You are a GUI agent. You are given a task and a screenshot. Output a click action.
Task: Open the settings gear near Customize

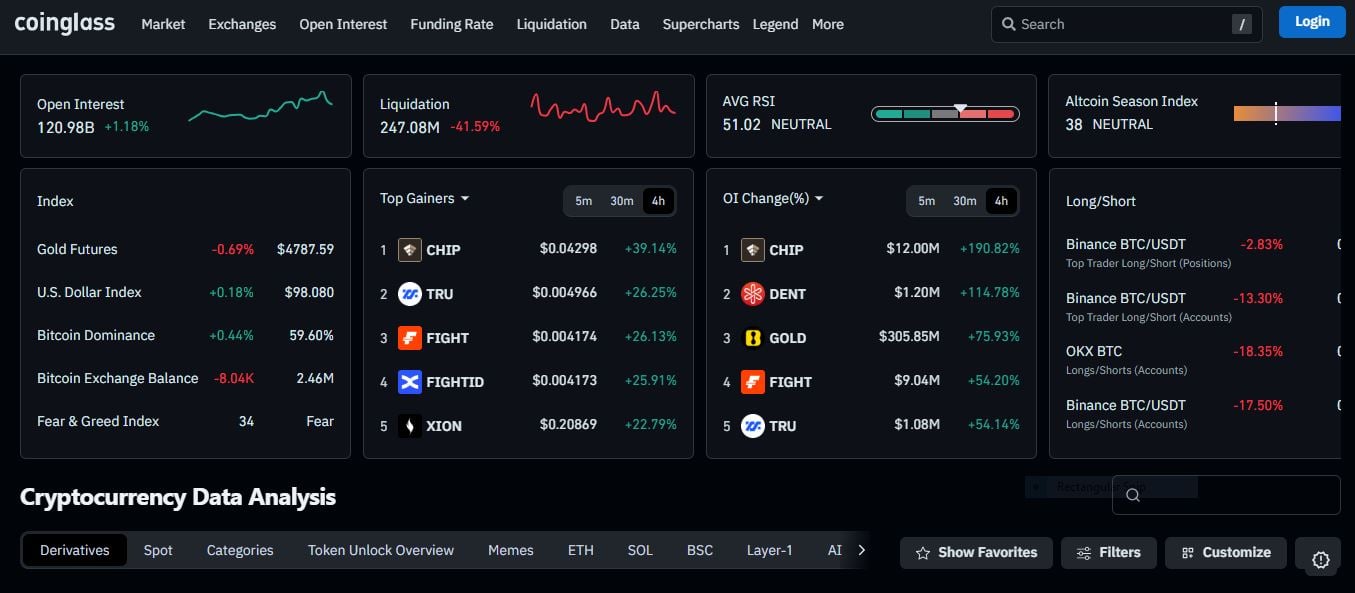point(1319,557)
